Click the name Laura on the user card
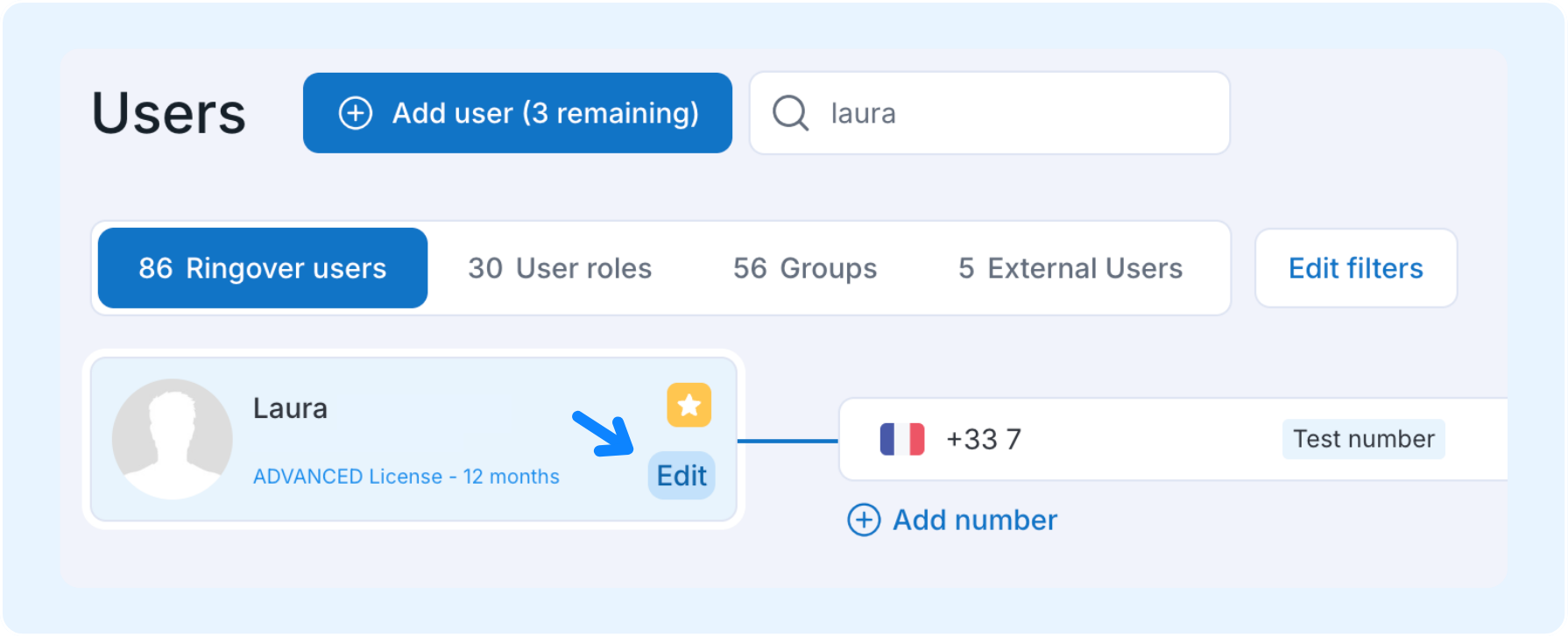 (290, 408)
